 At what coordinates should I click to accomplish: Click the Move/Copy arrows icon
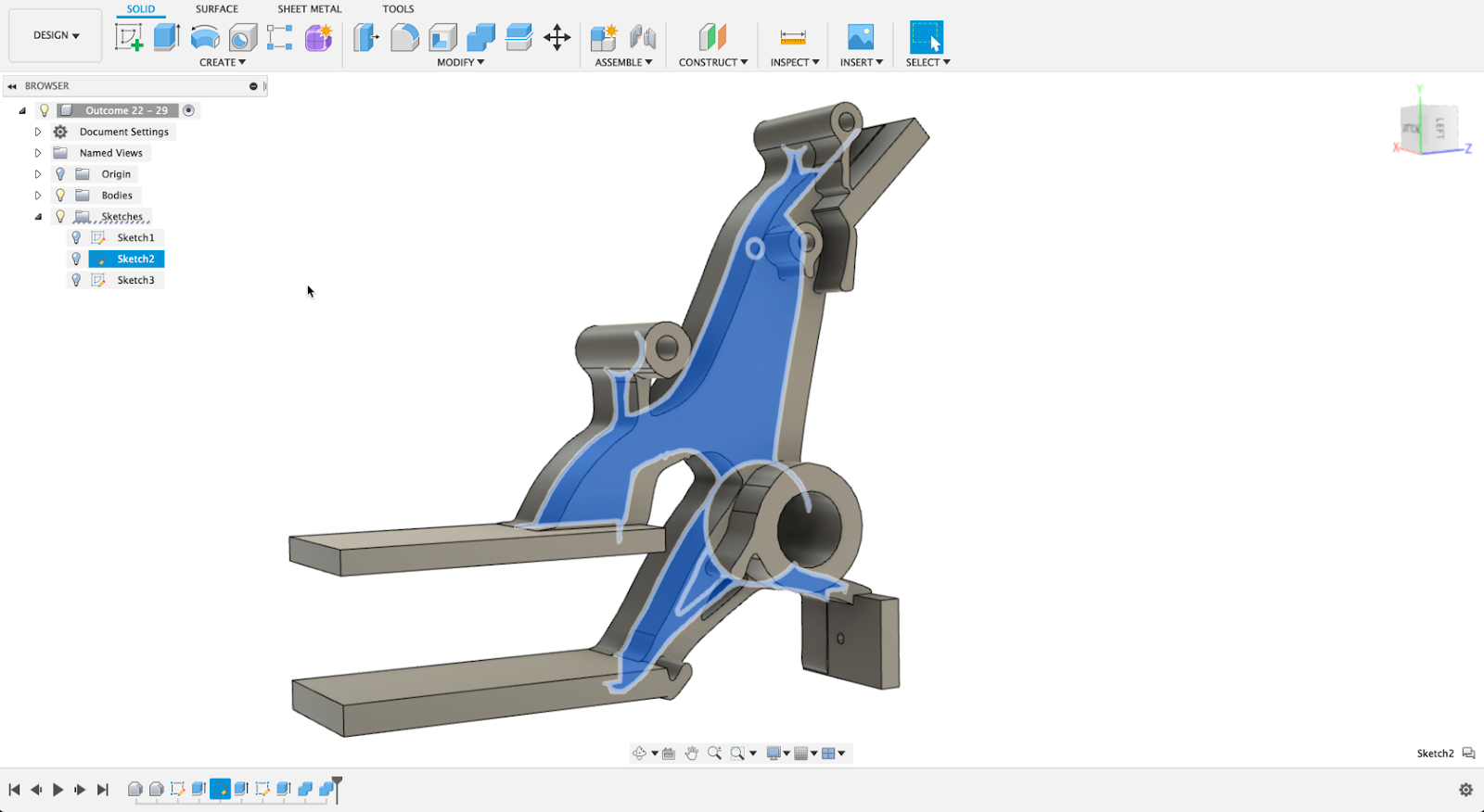556,37
